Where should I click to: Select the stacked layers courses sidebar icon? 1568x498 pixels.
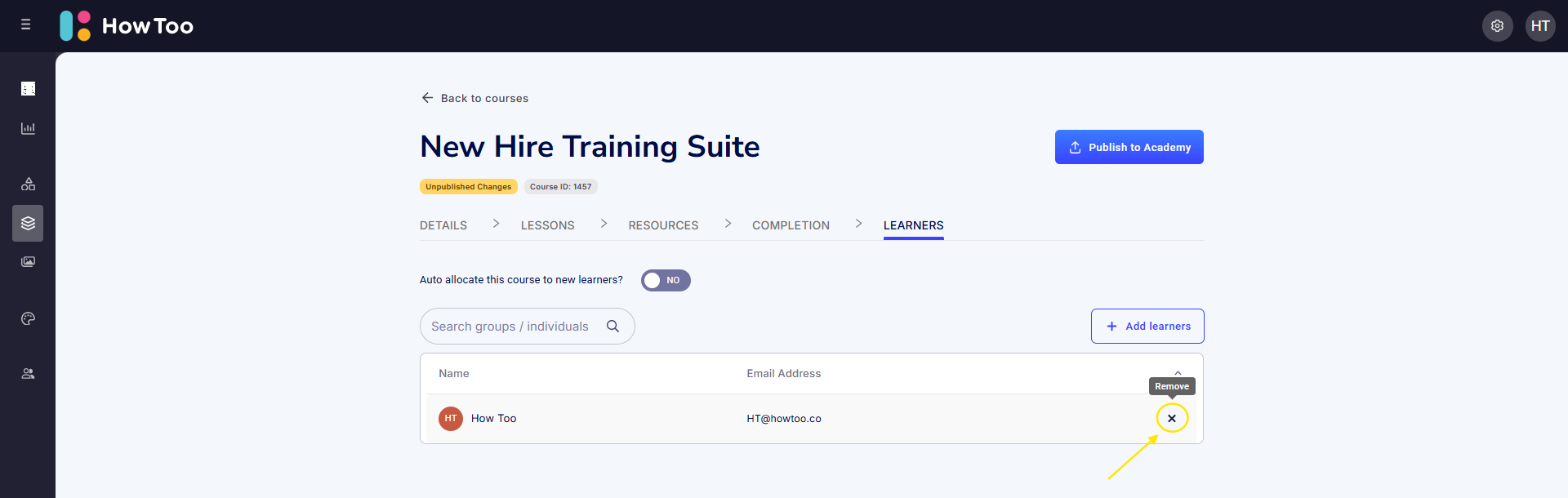(x=28, y=223)
